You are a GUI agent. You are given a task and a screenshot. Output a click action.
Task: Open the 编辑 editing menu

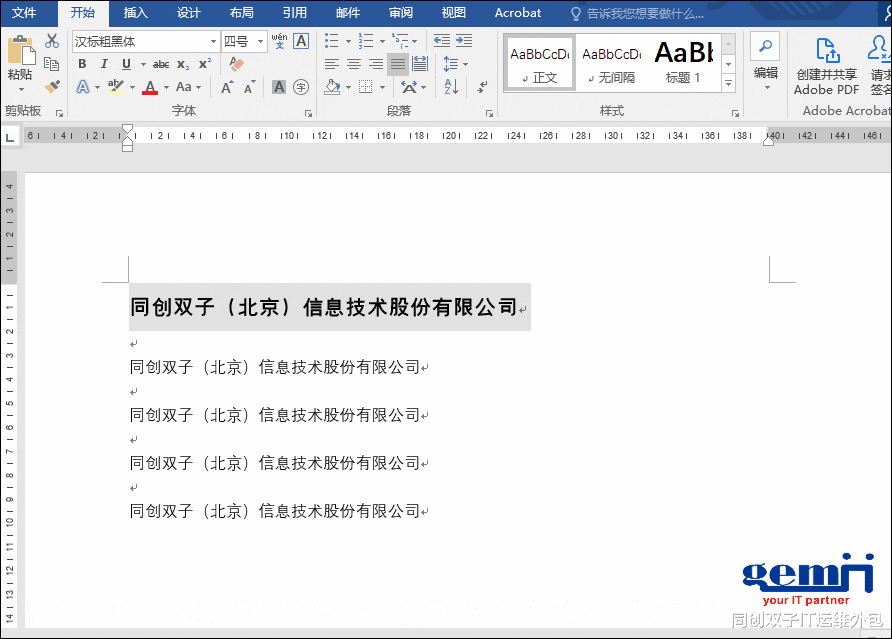765,72
